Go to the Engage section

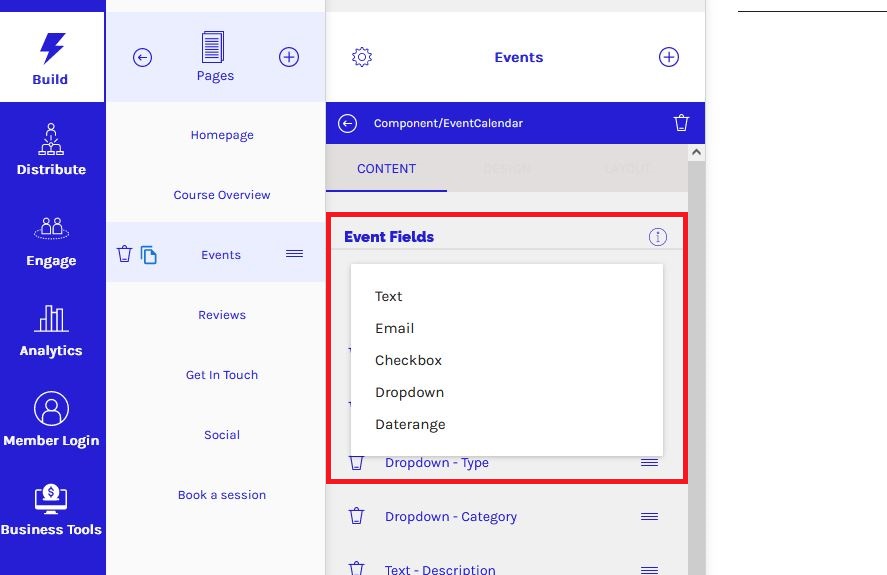click(51, 240)
